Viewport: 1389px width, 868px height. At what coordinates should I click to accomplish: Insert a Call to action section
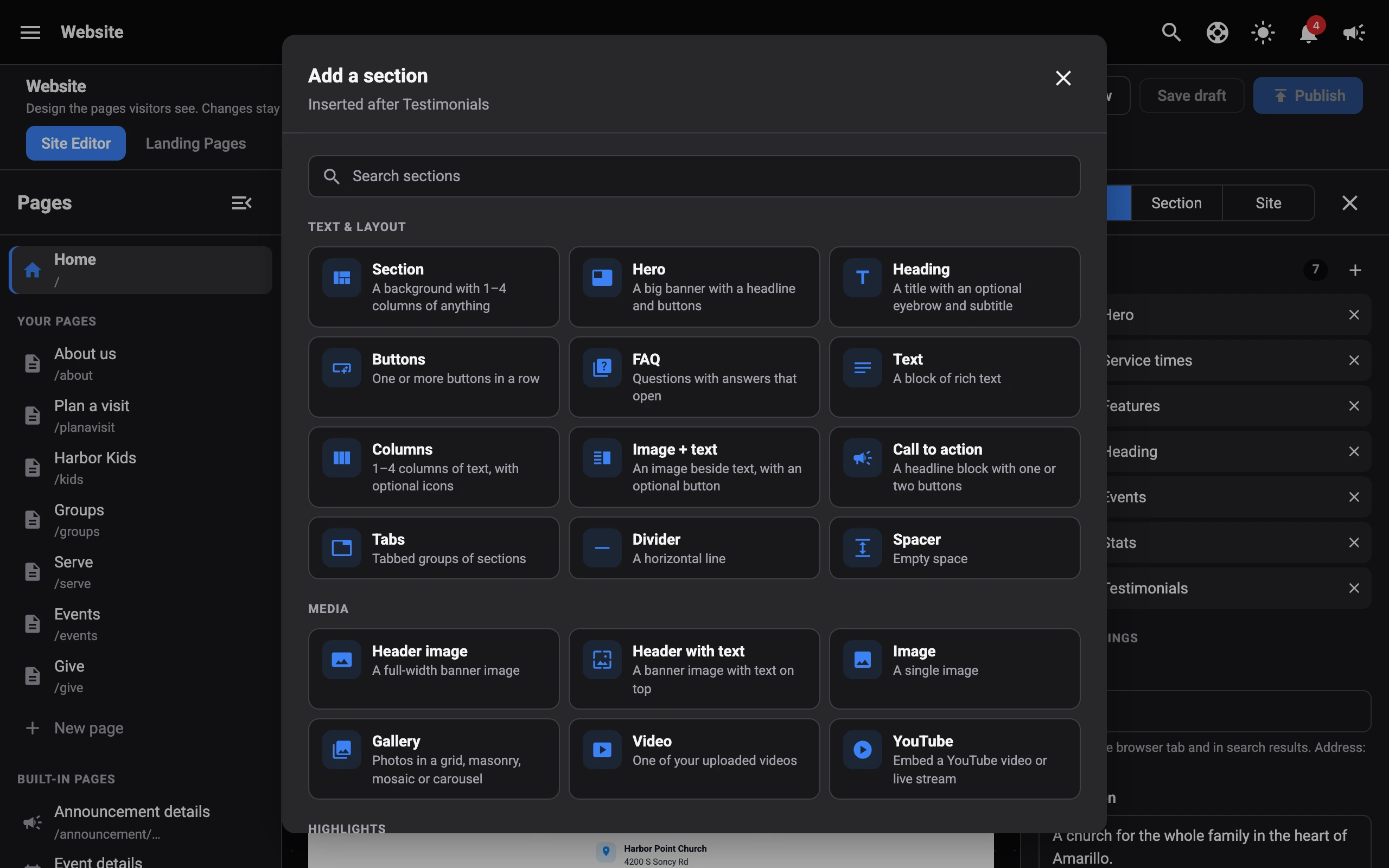[954, 467]
